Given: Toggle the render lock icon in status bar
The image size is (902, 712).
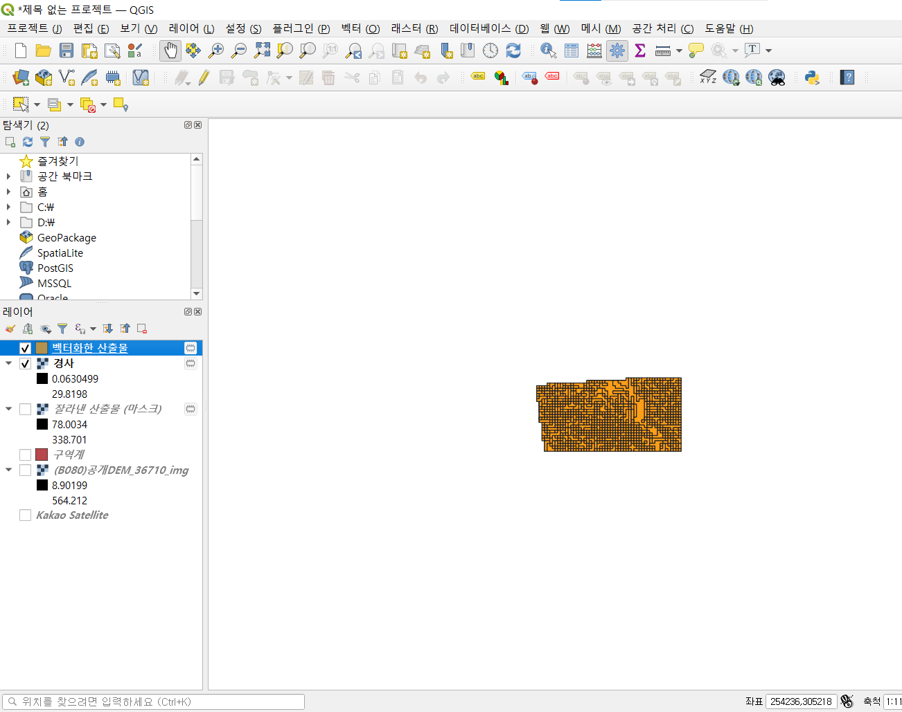Looking at the screenshot, I should point(847,701).
